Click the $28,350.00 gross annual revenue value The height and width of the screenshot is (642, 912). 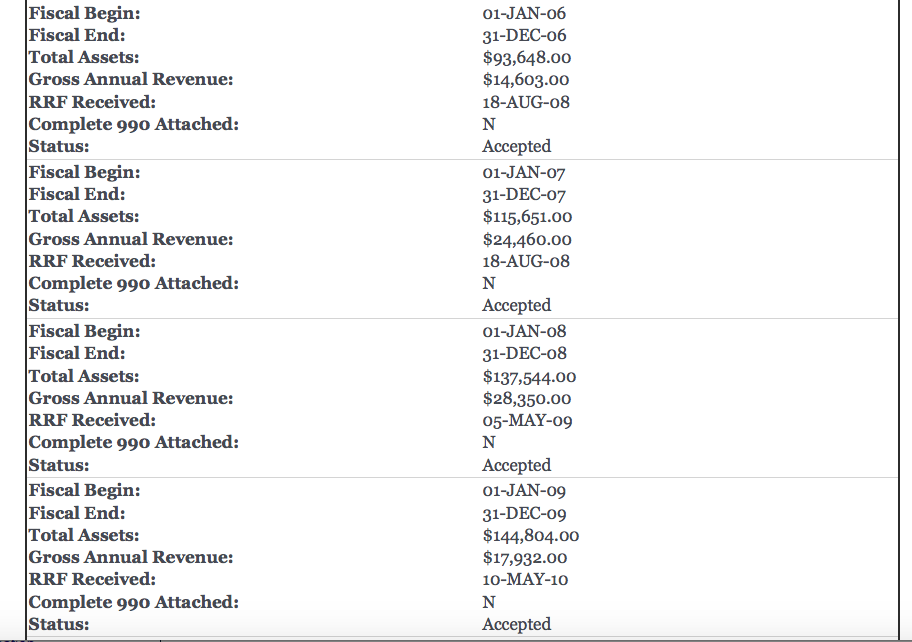[527, 398]
